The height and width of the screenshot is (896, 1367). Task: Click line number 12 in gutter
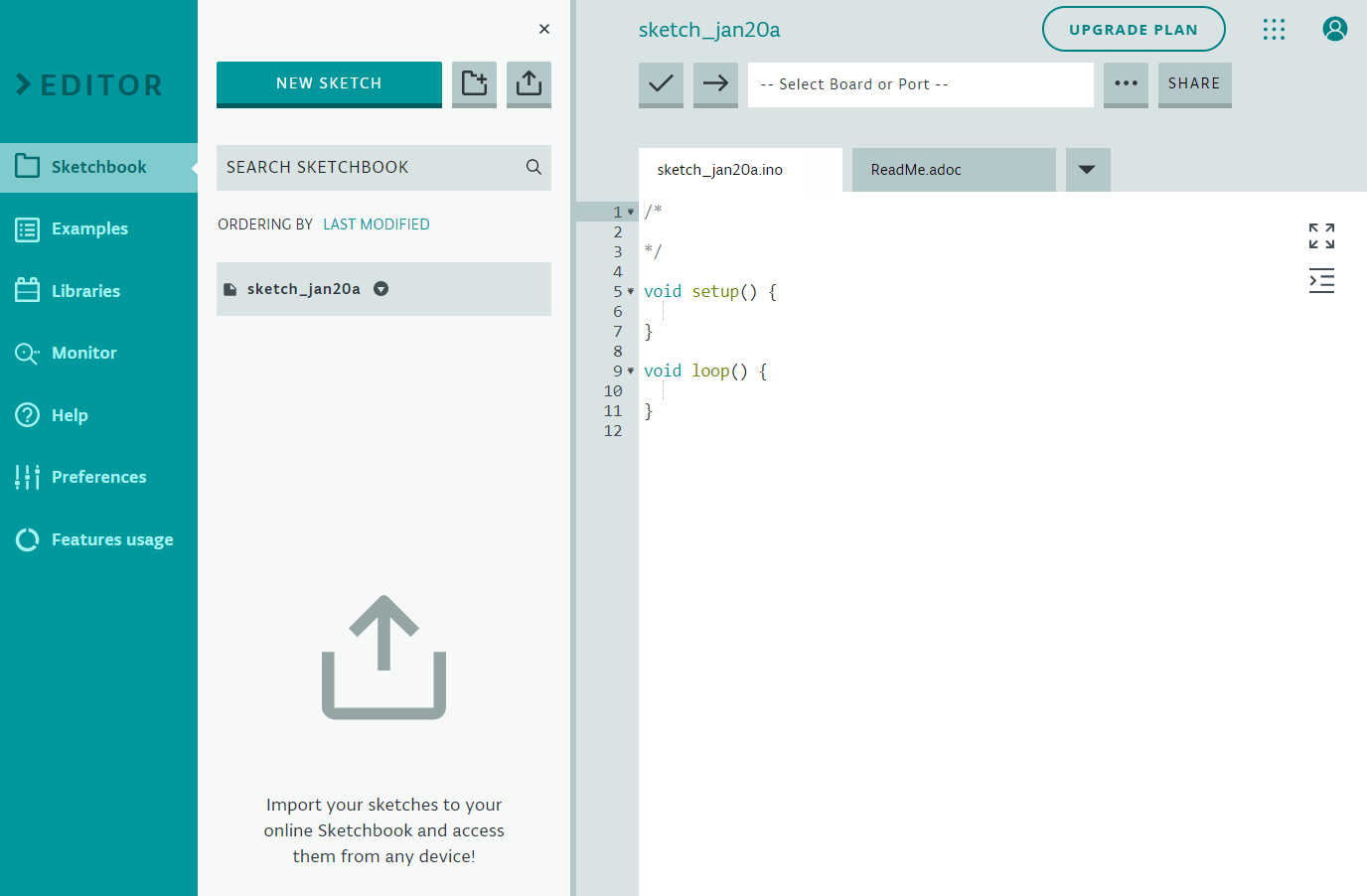tap(613, 430)
